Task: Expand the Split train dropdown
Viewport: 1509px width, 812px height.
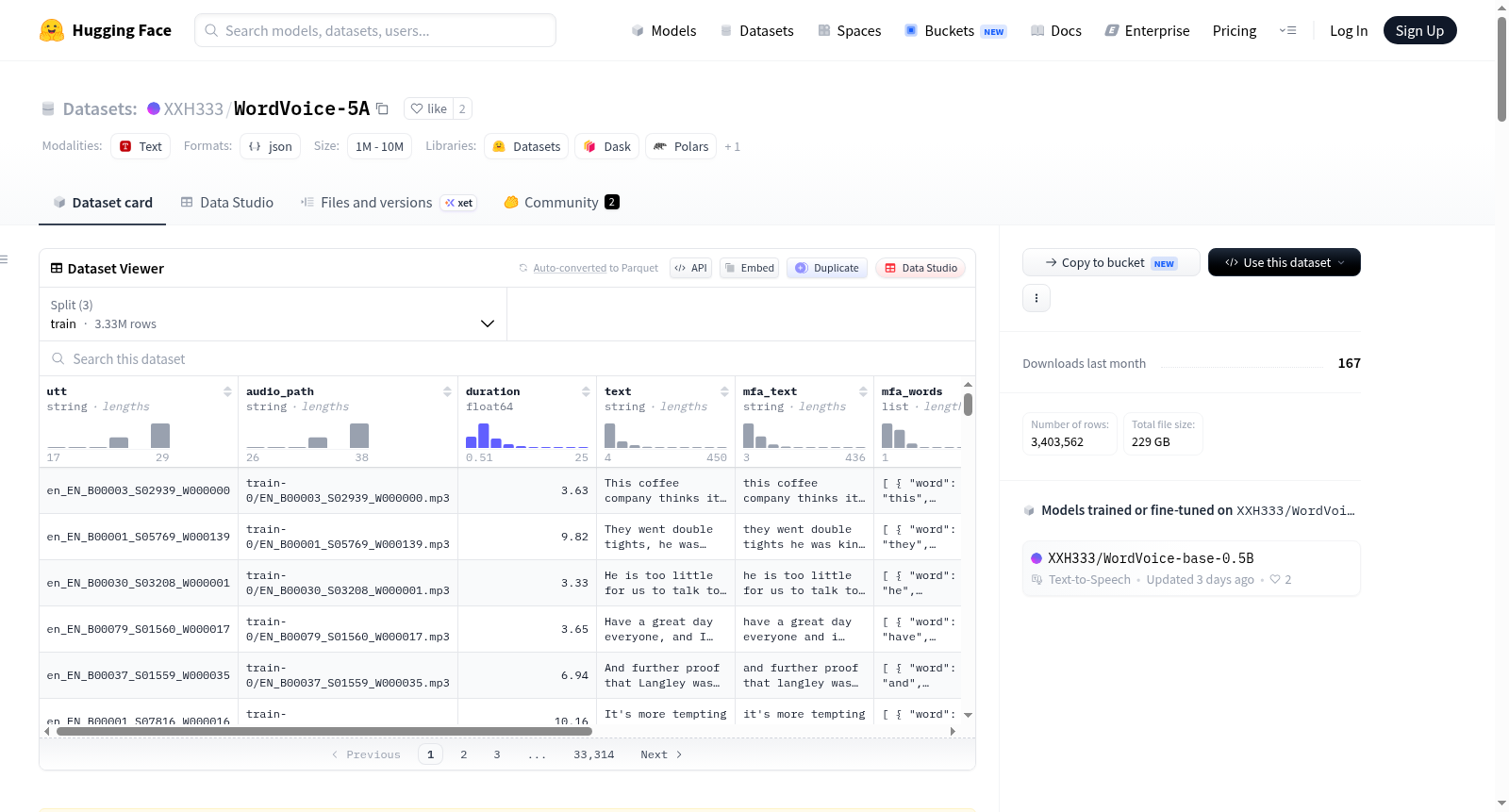Action: pos(273,314)
